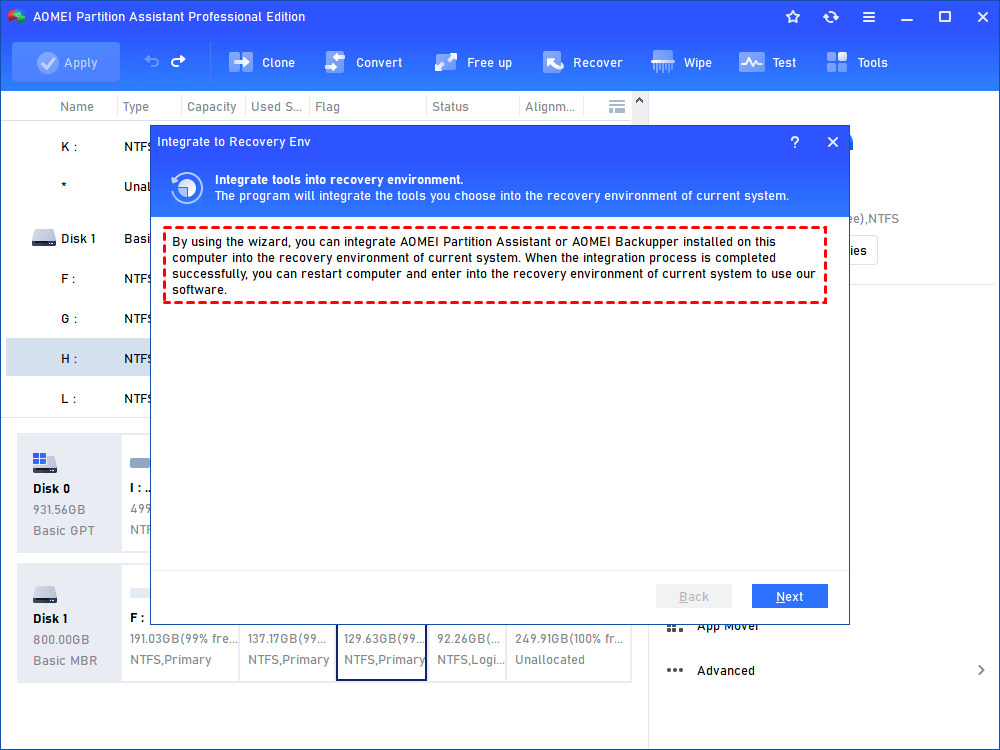Select the * unallocated row

[78, 186]
